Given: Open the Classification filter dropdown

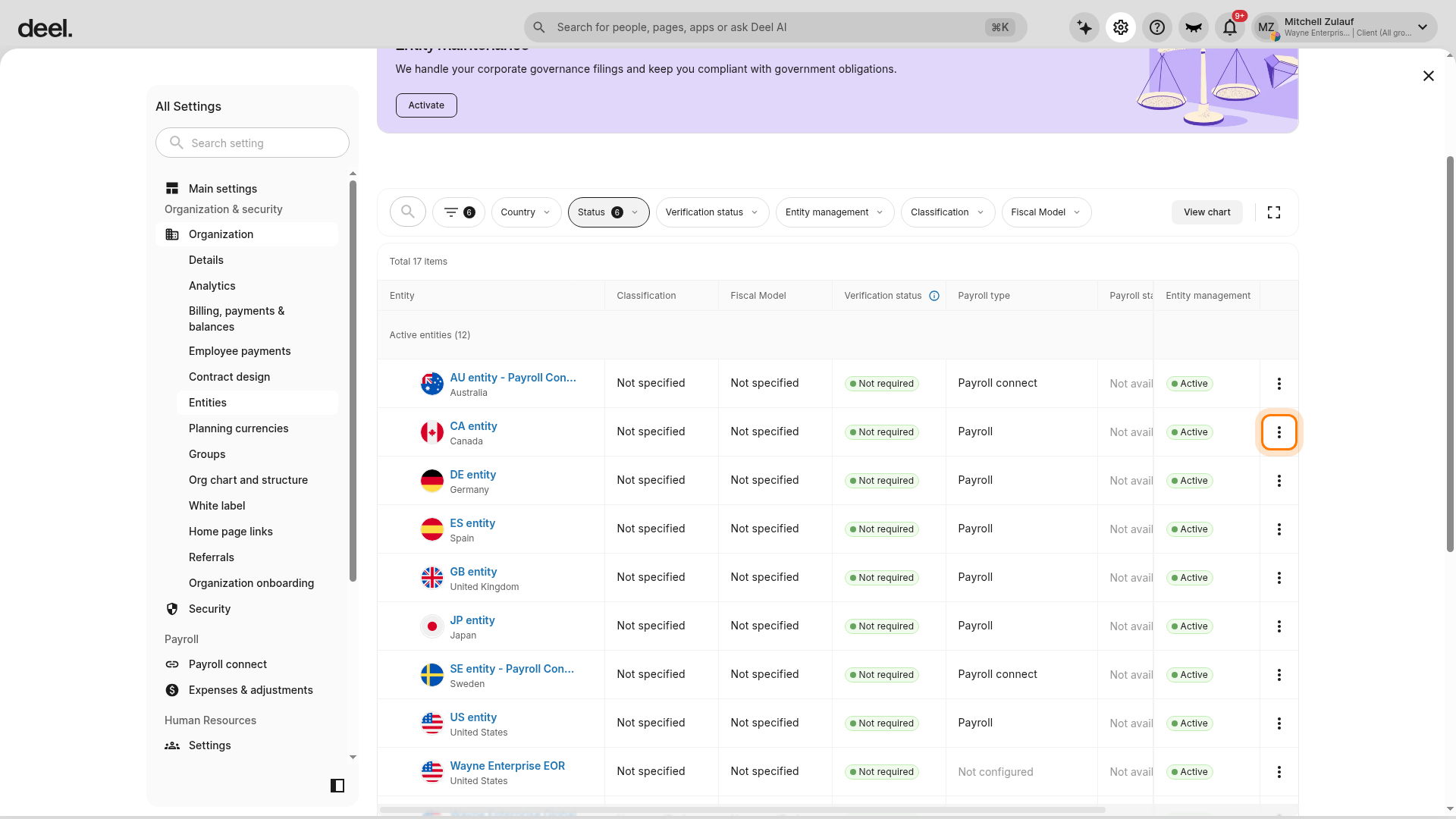Looking at the screenshot, I should tap(948, 212).
